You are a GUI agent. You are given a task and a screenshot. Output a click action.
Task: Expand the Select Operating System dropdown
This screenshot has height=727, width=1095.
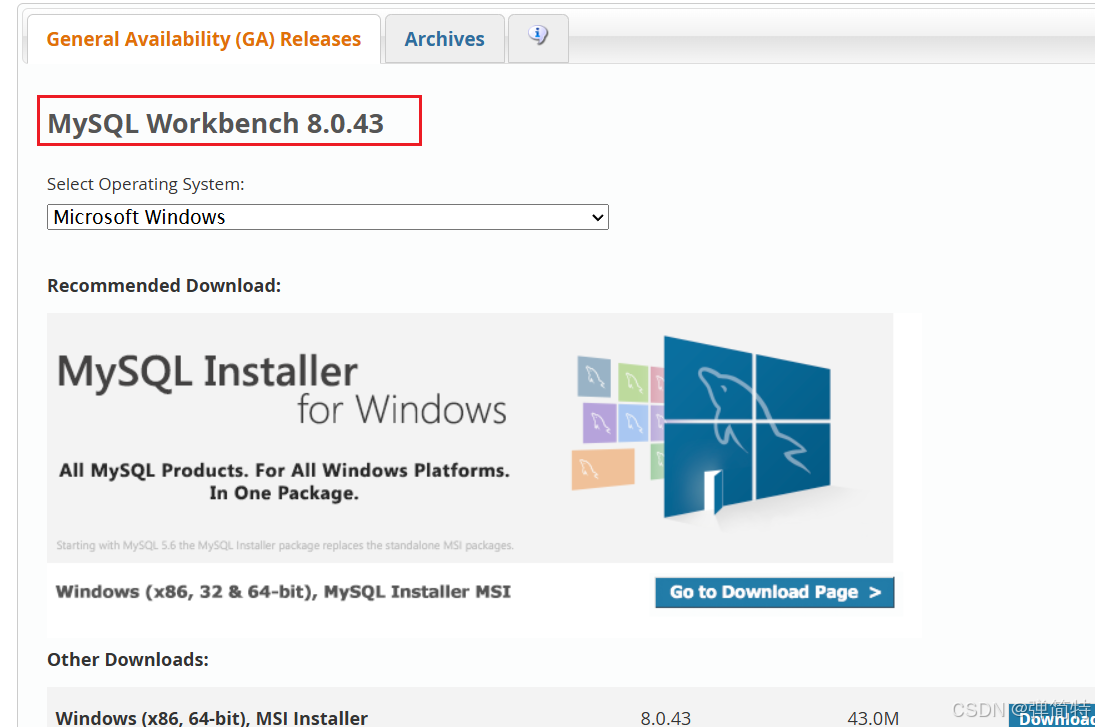pos(328,217)
